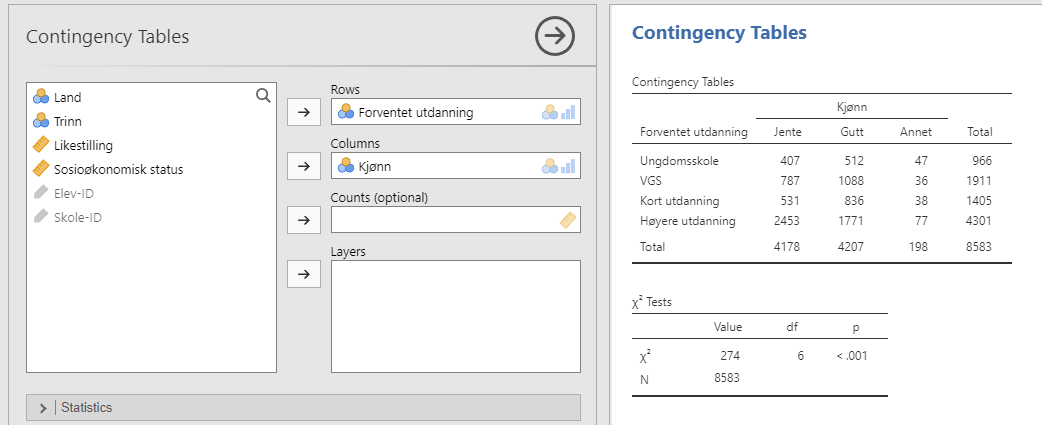Screen dimensions: 1042x425
Task: Click the search magnifier in variable list
Action: tap(263, 96)
